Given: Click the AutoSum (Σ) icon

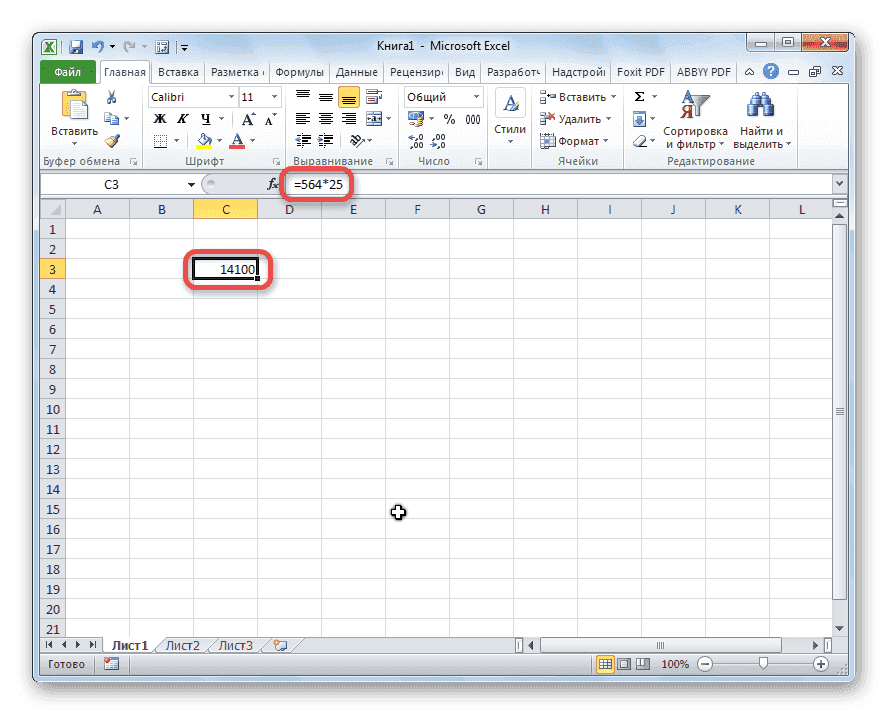Looking at the screenshot, I should click(640, 96).
